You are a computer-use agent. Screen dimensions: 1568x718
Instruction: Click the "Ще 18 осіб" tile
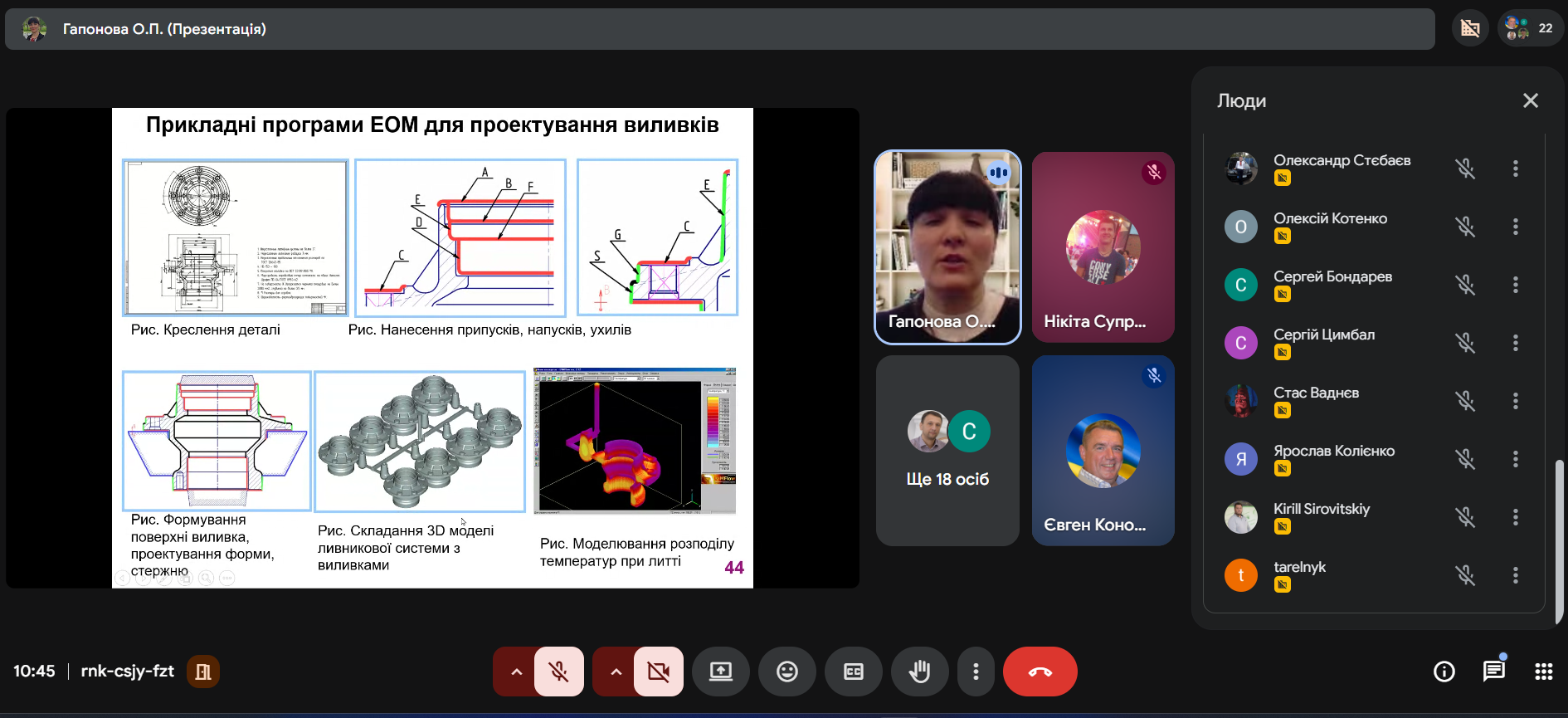click(x=947, y=451)
